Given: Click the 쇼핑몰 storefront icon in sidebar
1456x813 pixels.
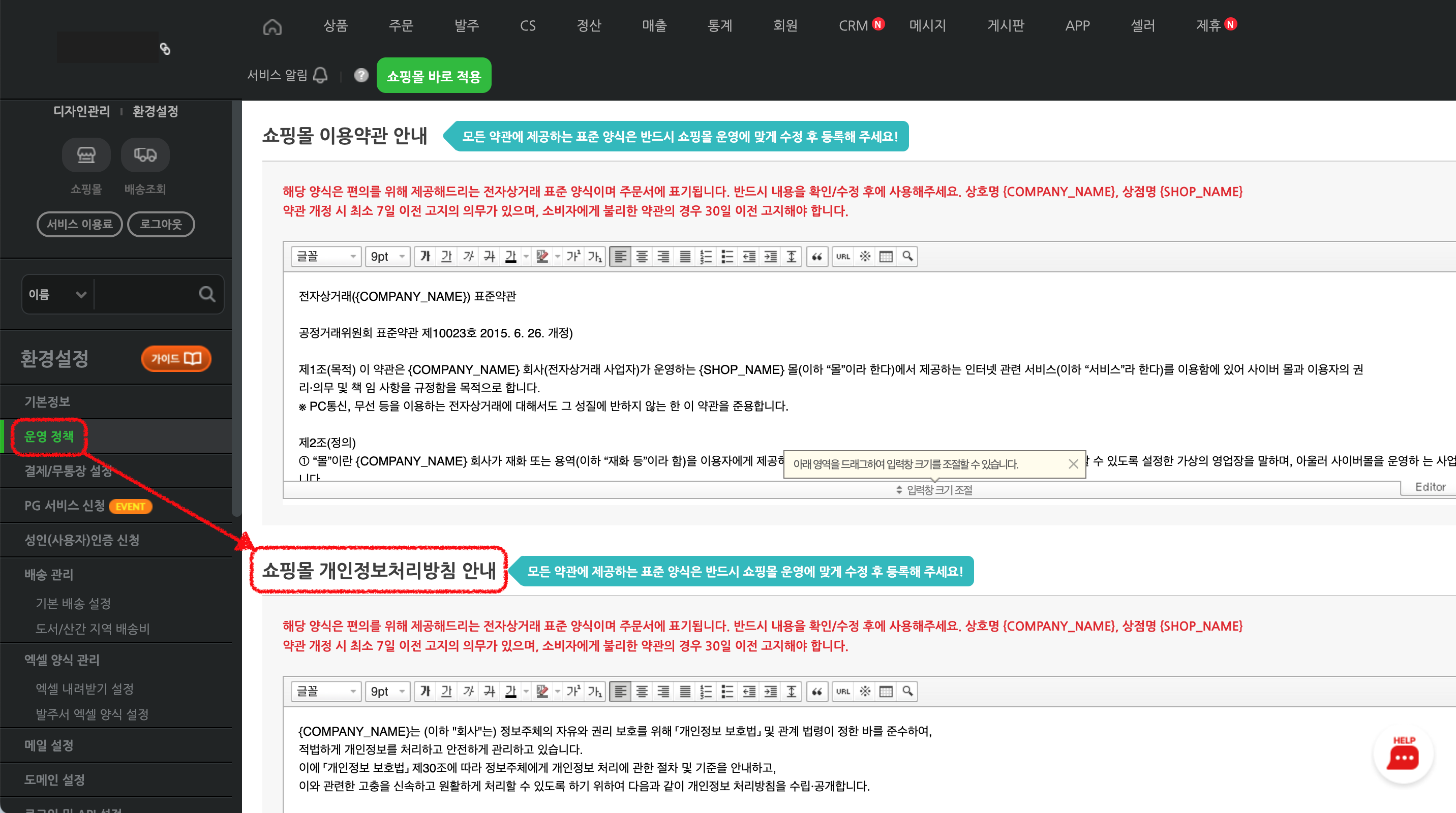Looking at the screenshot, I should tap(86, 155).
